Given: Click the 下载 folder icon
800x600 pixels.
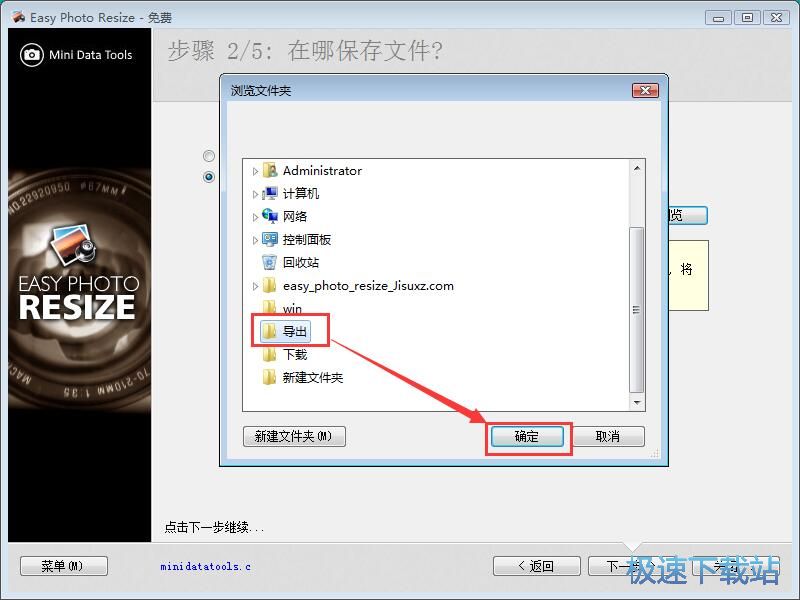Looking at the screenshot, I should point(269,354).
